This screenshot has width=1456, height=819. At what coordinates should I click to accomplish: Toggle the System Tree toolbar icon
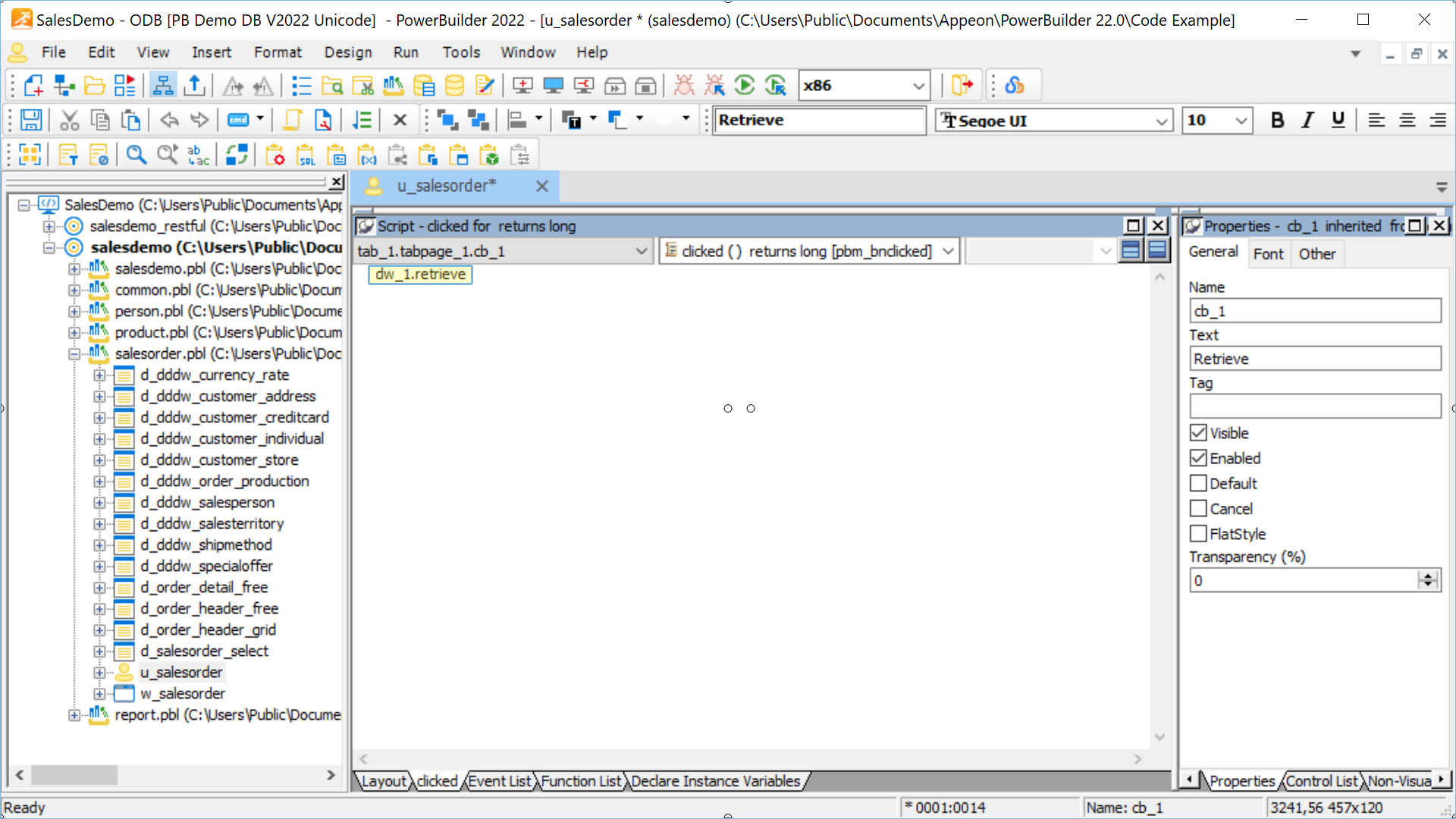click(x=163, y=86)
